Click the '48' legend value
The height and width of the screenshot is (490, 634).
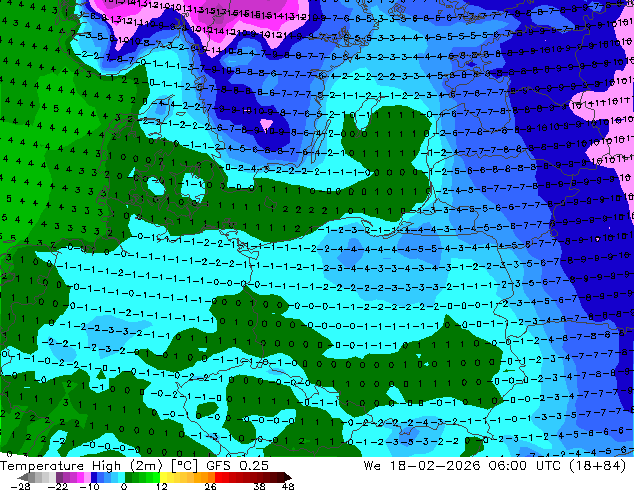288,486
